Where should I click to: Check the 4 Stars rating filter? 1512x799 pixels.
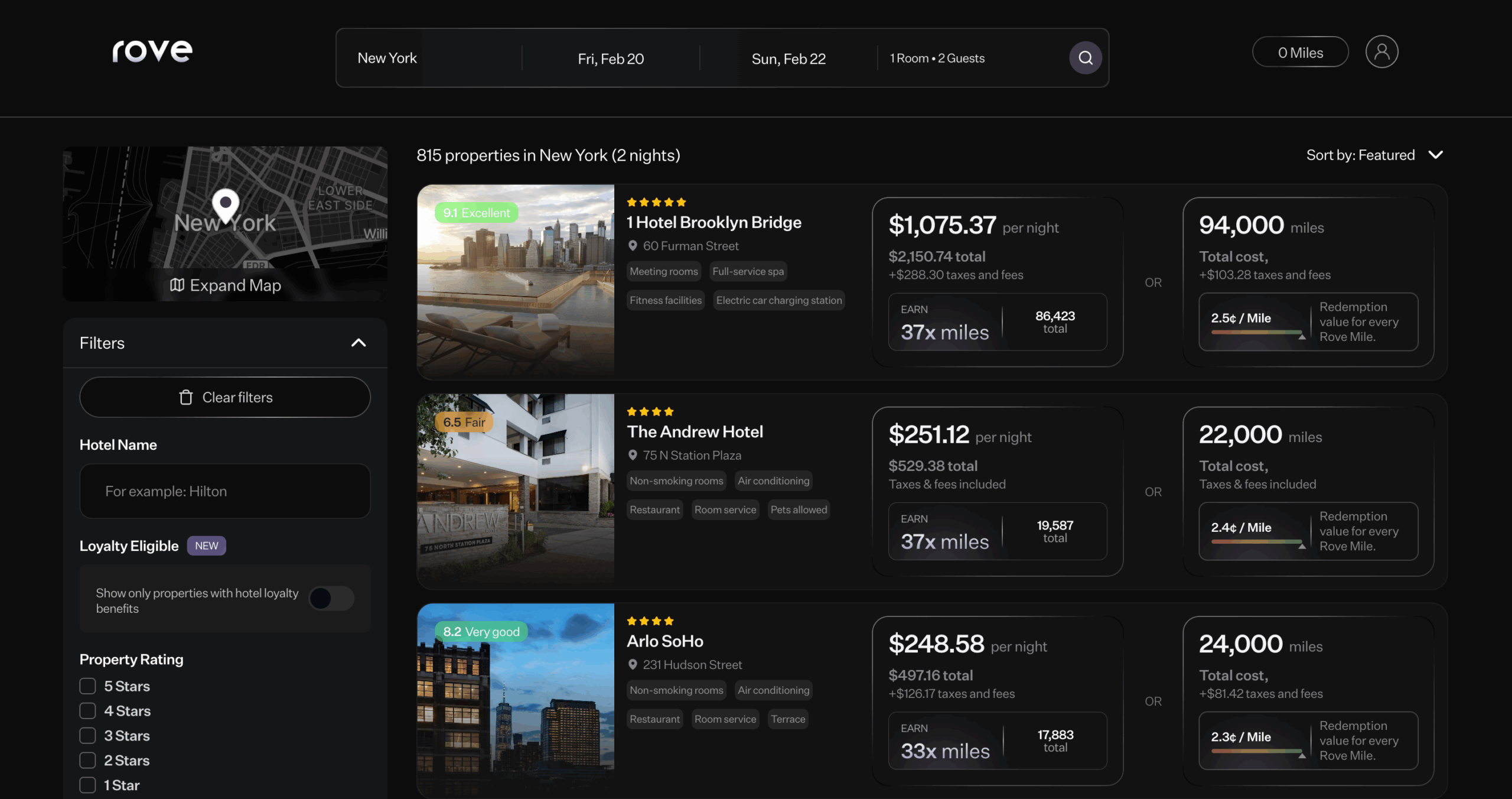click(87, 711)
